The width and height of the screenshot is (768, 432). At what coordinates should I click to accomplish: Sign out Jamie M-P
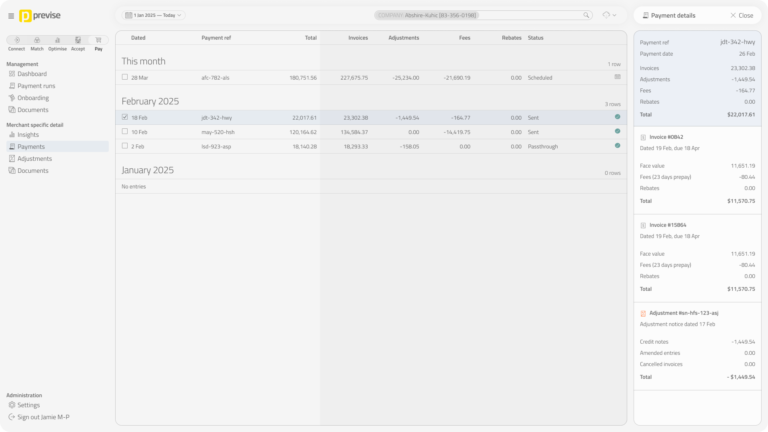(43, 417)
